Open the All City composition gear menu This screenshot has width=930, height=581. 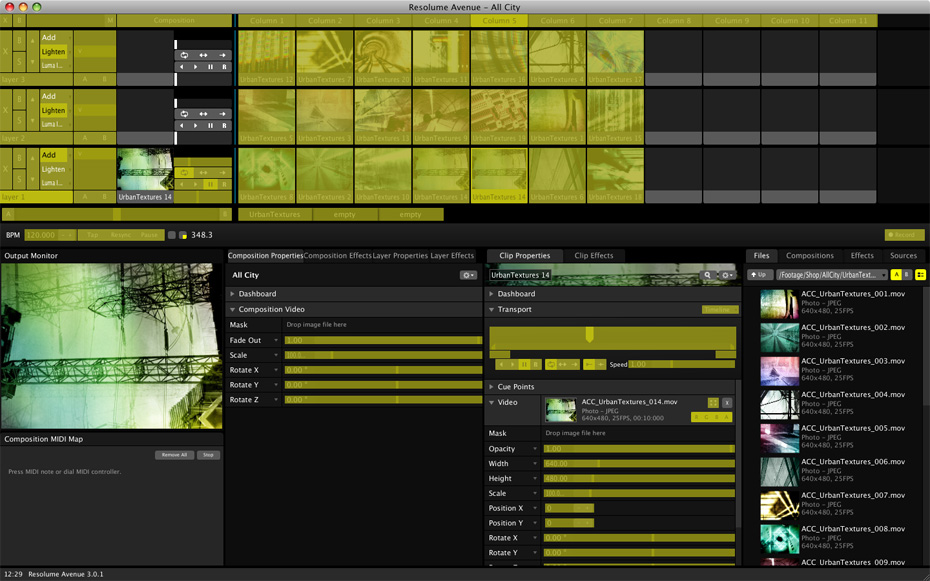click(469, 275)
